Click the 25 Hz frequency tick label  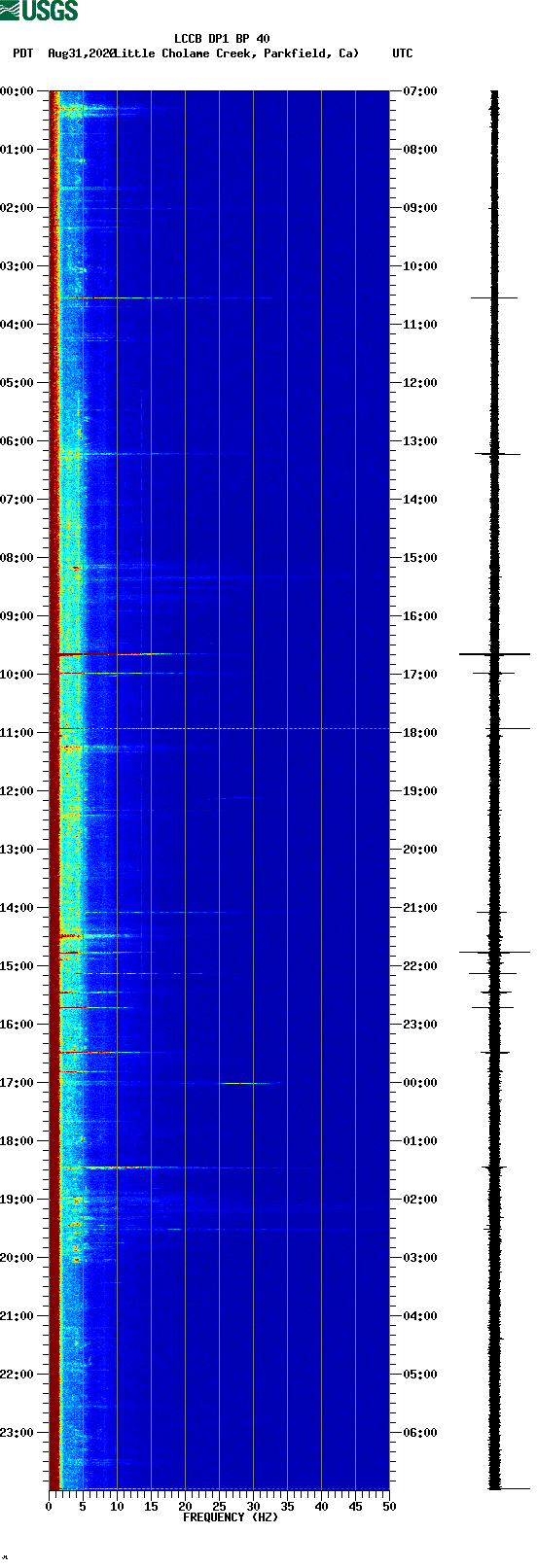(219, 1507)
